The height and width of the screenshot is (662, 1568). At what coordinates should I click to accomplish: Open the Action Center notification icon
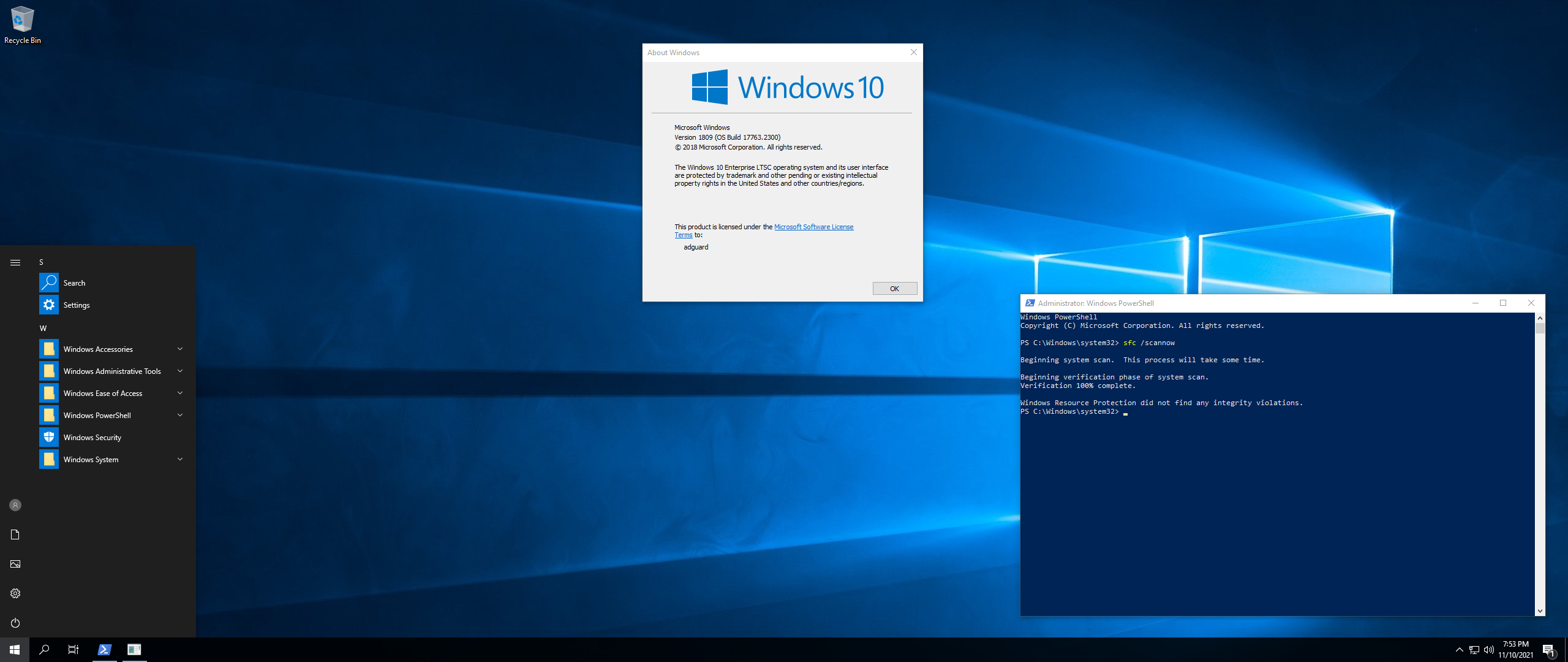(x=1548, y=650)
